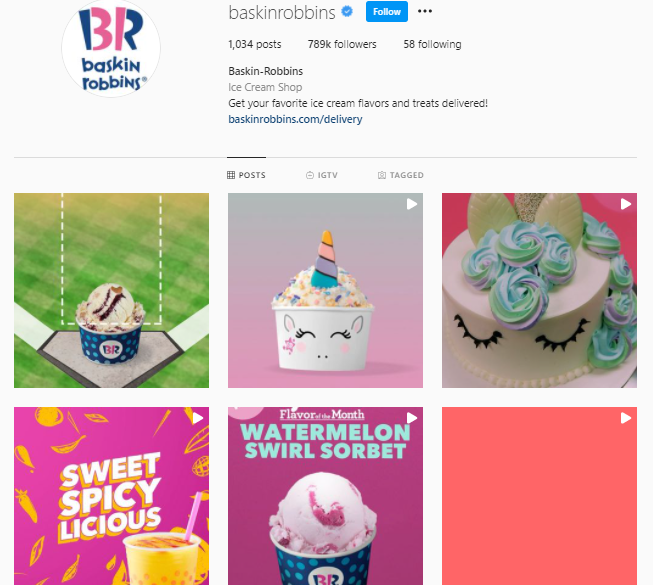Screen dimensions: 653x585
Task: Open the baseball field ice cream post
Action: (x=112, y=290)
